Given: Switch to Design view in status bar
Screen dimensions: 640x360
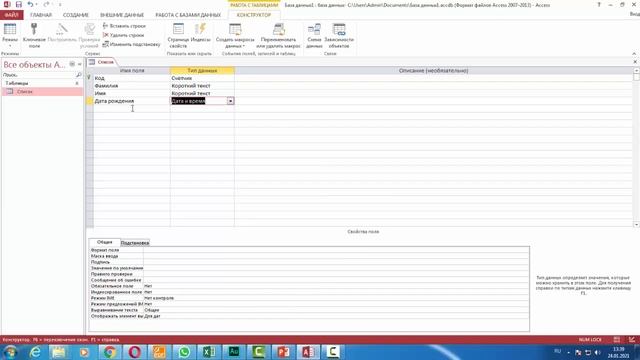Looking at the screenshot, I should click(x=631, y=340).
